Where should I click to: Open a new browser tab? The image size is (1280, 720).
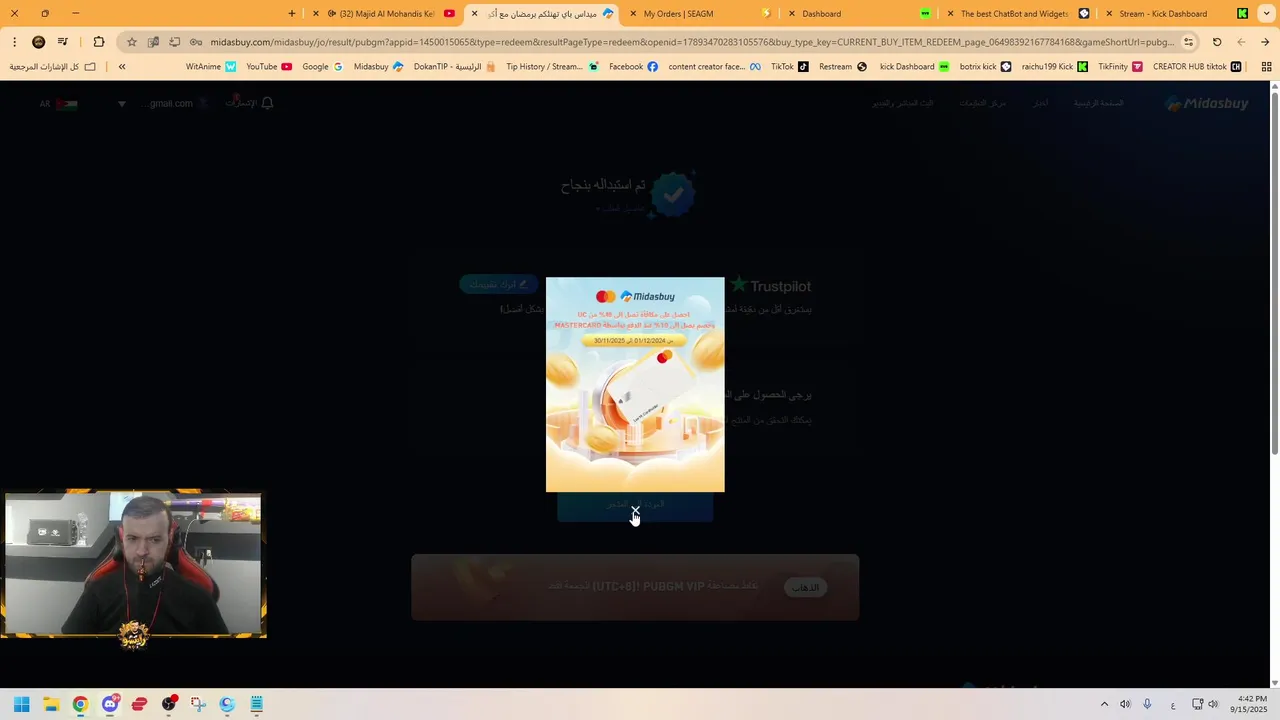pos(292,14)
